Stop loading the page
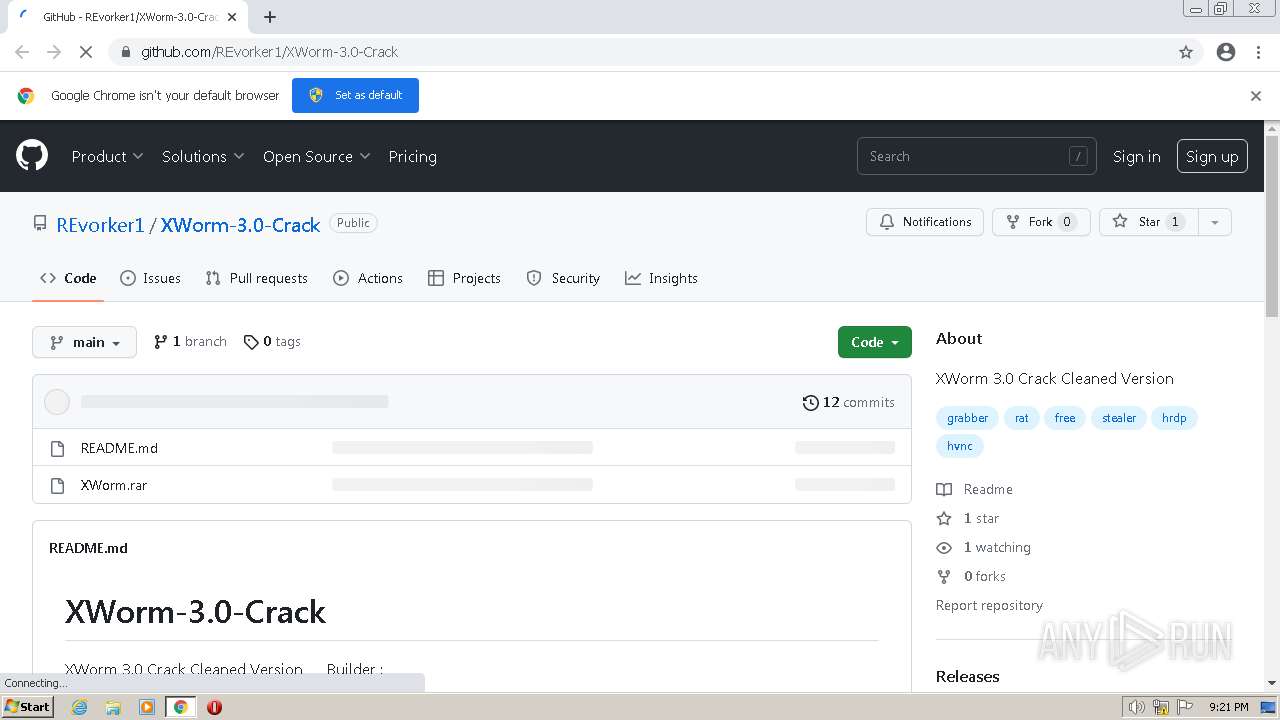The width and height of the screenshot is (1280, 720). pyautogui.click(x=86, y=52)
